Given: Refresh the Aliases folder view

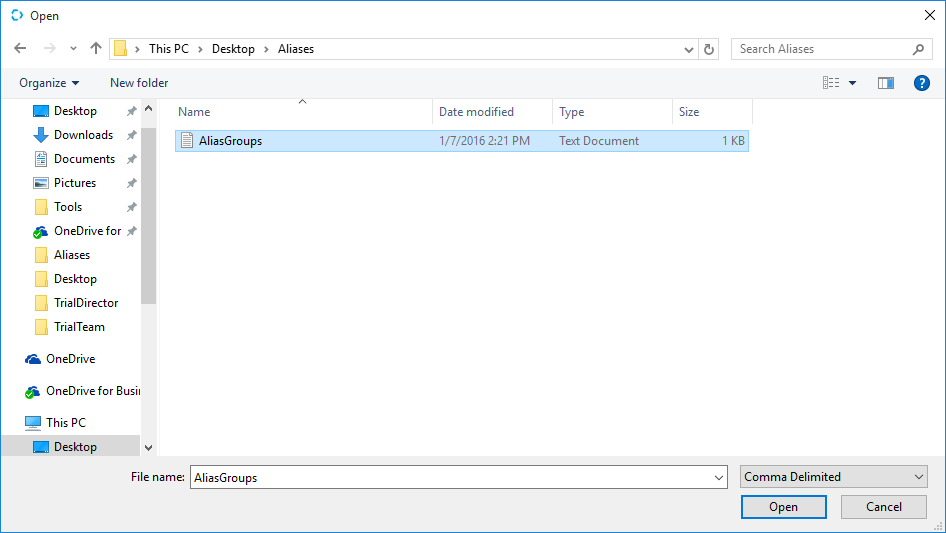Looking at the screenshot, I should click(709, 49).
